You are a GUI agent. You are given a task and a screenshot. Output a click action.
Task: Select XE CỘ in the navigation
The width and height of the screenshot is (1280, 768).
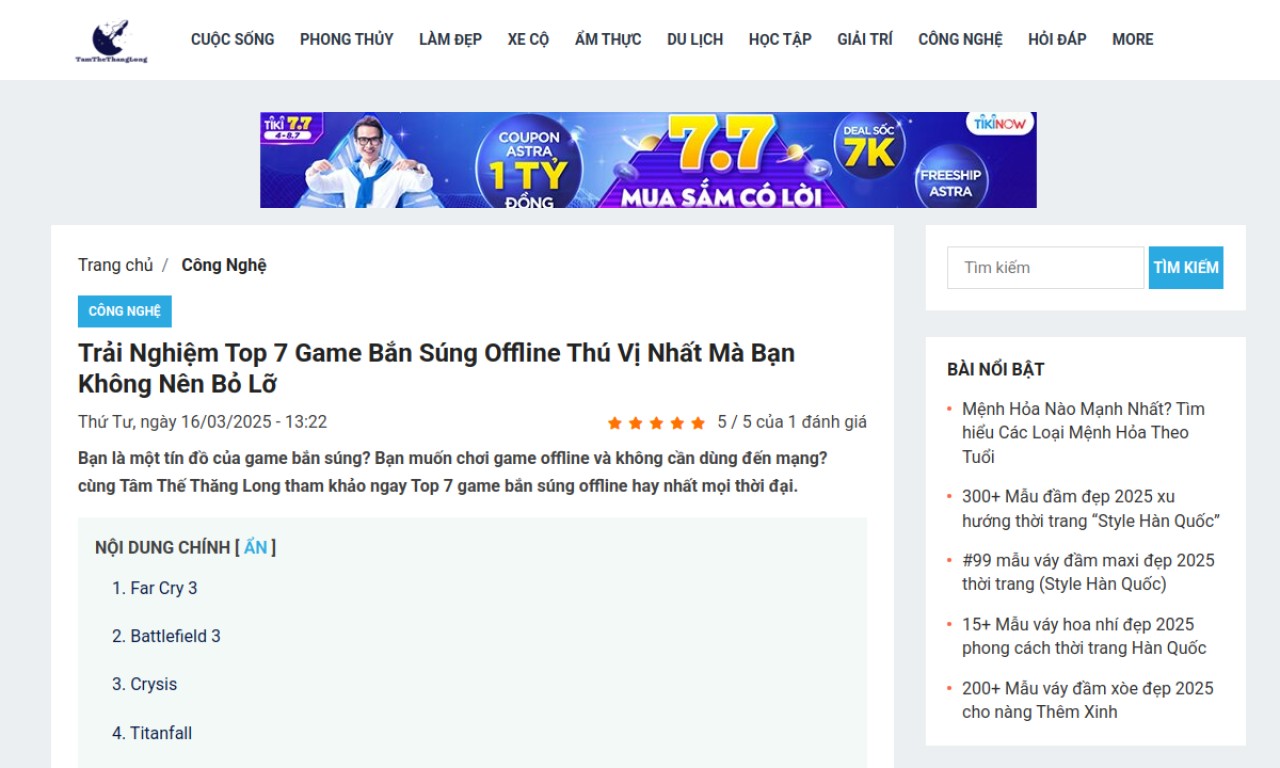click(x=528, y=40)
